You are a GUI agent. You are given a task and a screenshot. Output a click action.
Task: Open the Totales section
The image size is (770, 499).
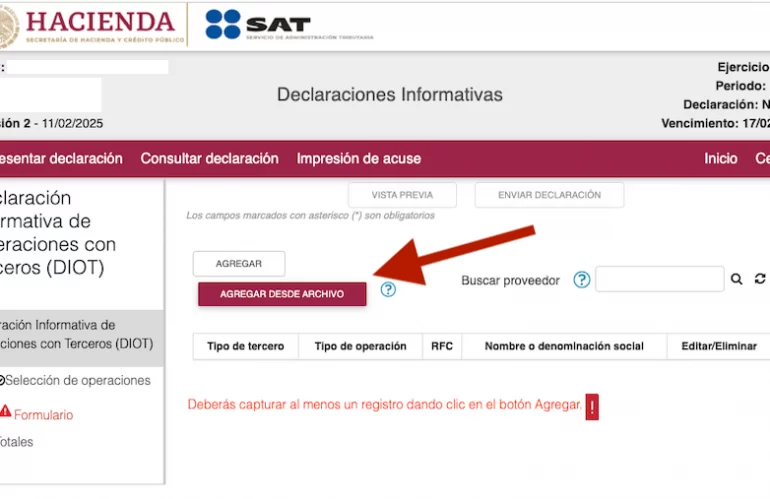pos(16,442)
